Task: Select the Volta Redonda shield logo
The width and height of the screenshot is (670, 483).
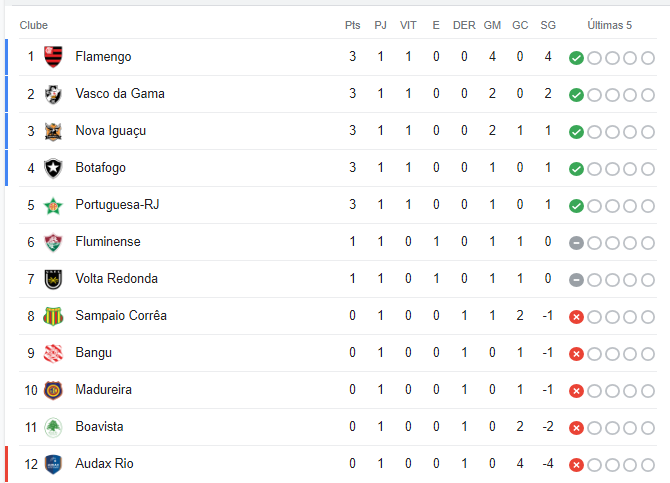Action: click(x=53, y=279)
